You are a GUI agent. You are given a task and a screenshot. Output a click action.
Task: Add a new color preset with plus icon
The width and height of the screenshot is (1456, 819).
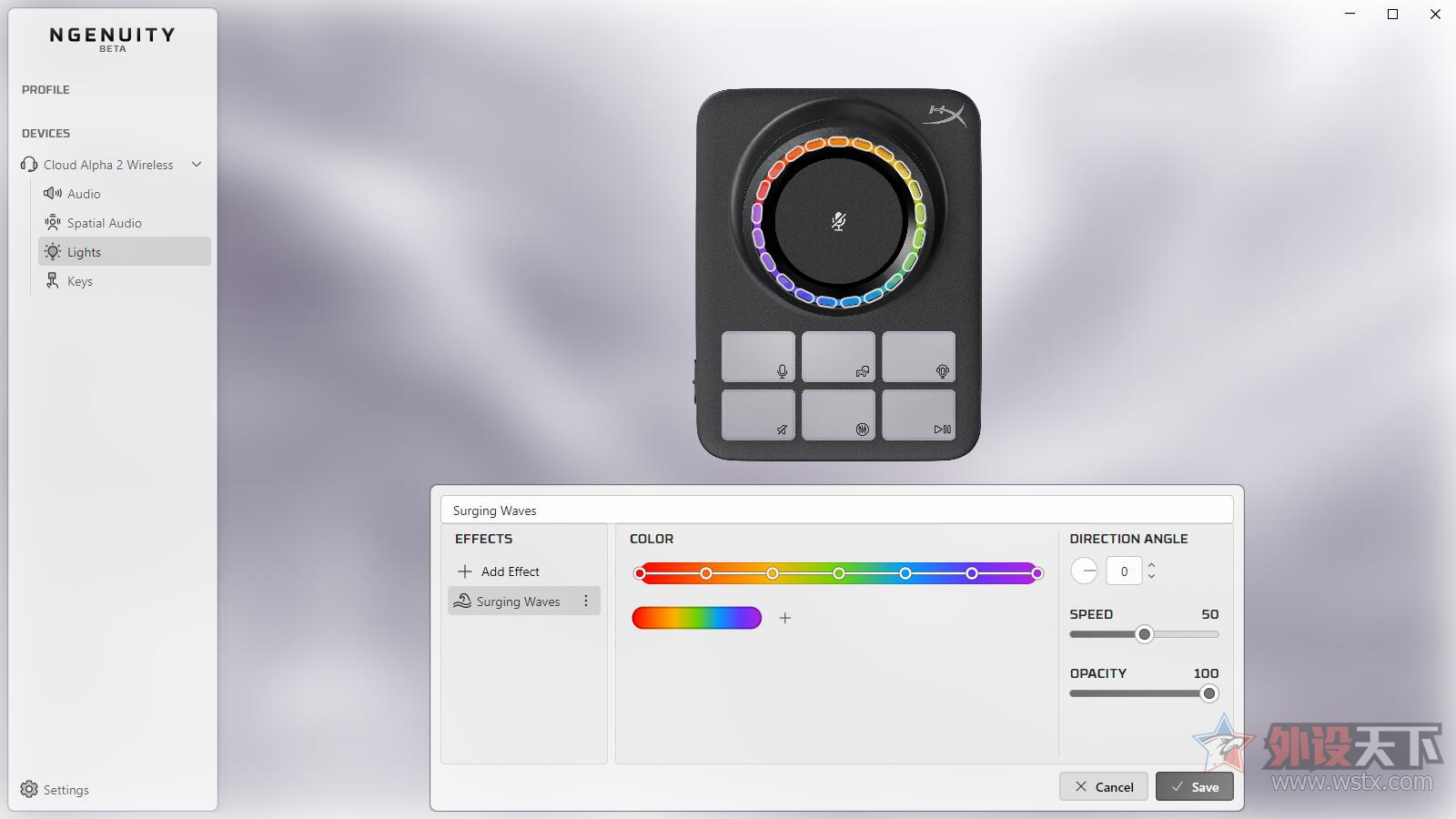coord(785,618)
